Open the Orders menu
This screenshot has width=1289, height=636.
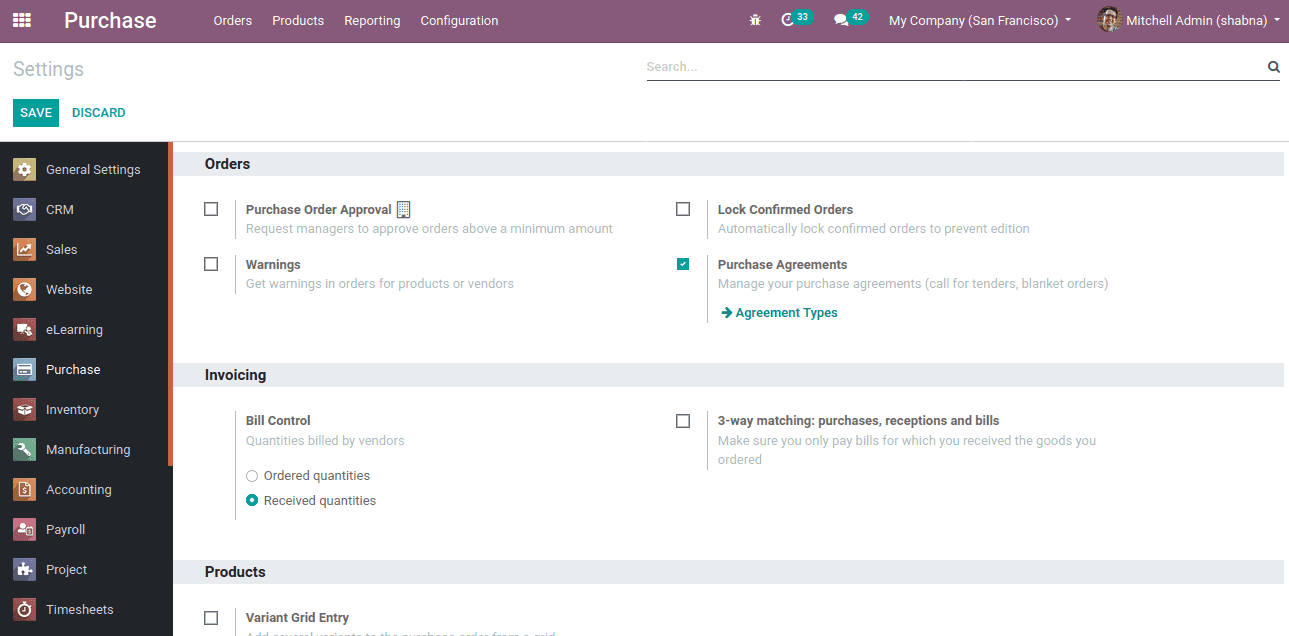(x=233, y=20)
